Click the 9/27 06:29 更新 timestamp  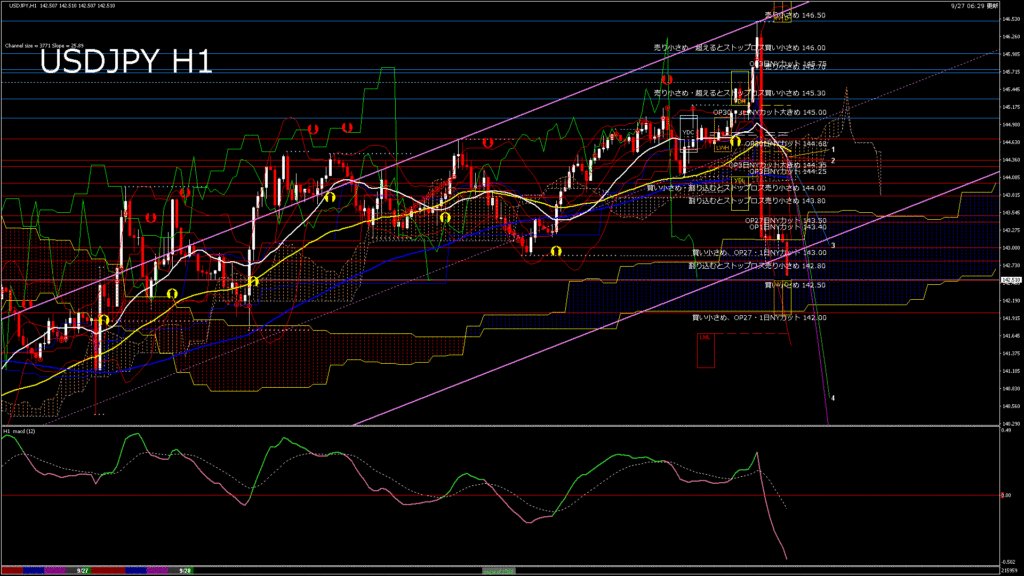(x=976, y=6)
